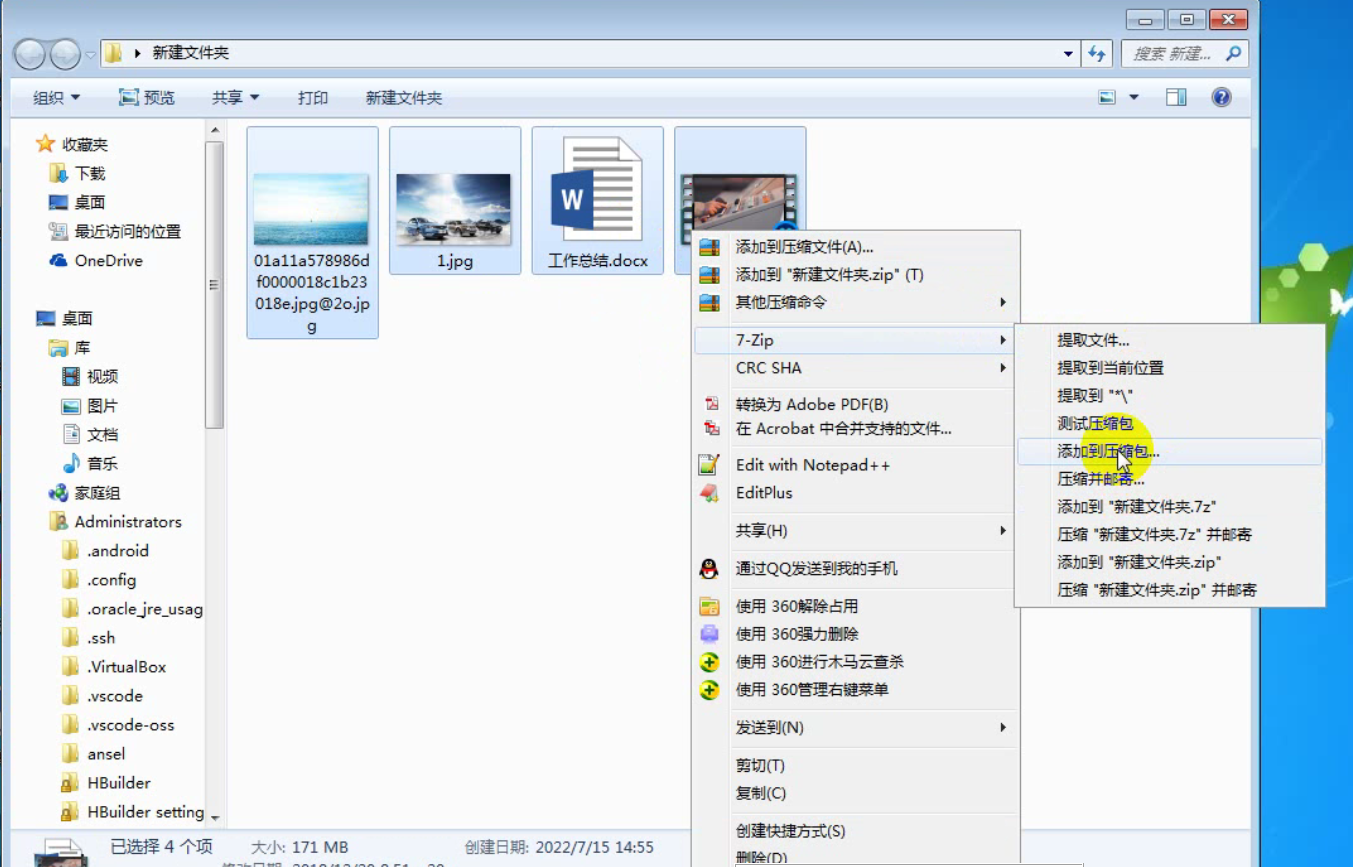Viewport: 1353px width, 867px height.
Task: Click the 图片 library icon
Action: (x=71, y=405)
